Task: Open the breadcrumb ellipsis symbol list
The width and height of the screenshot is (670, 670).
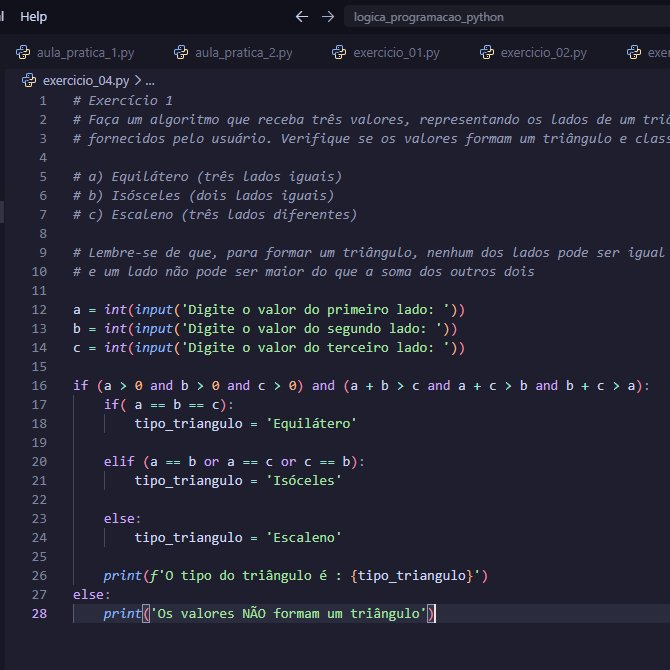Action: (x=150, y=81)
